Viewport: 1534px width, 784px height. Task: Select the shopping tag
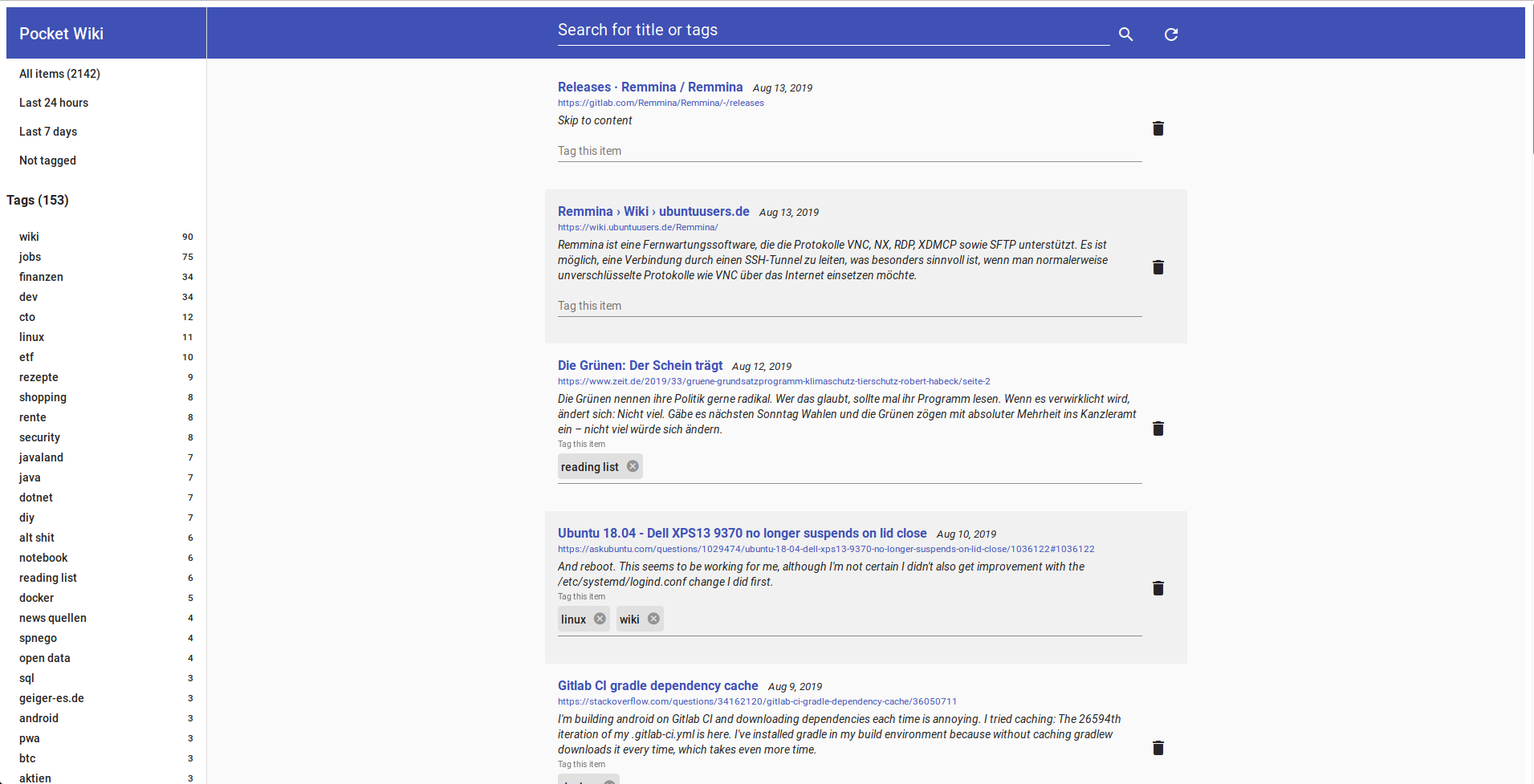(x=106, y=397)
